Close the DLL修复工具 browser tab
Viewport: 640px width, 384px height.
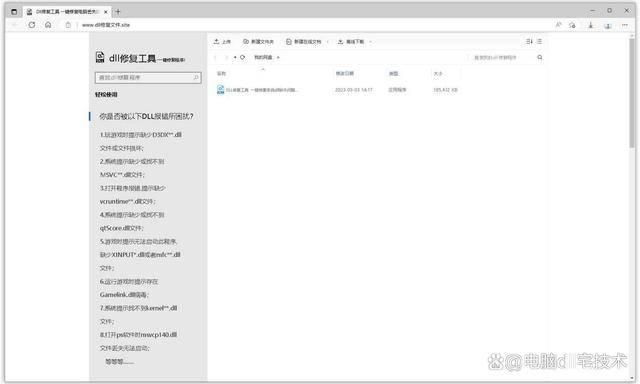pyautogui.click(x=106, y=12)
